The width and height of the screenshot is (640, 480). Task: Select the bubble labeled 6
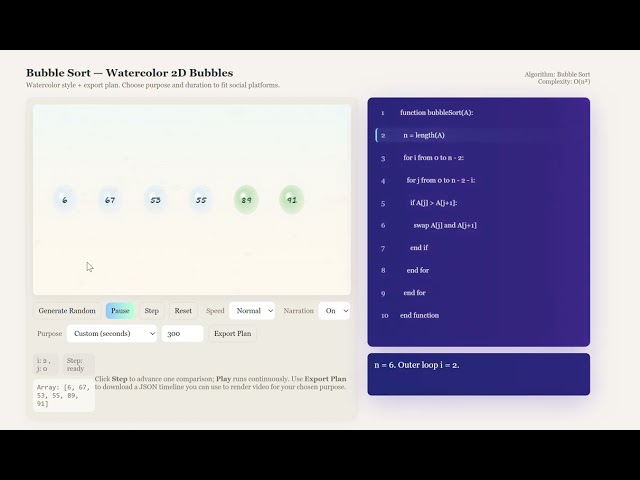pos(64,200)
